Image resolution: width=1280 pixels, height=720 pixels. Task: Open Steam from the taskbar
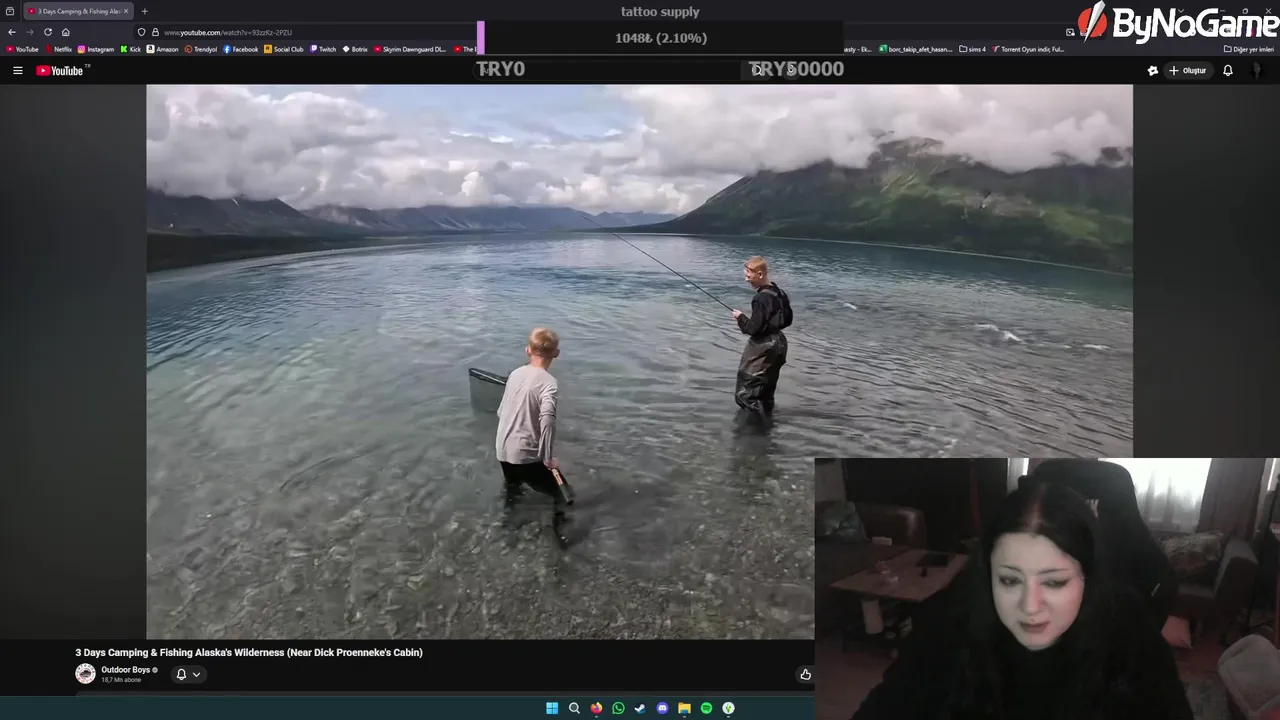coord(640,708)
